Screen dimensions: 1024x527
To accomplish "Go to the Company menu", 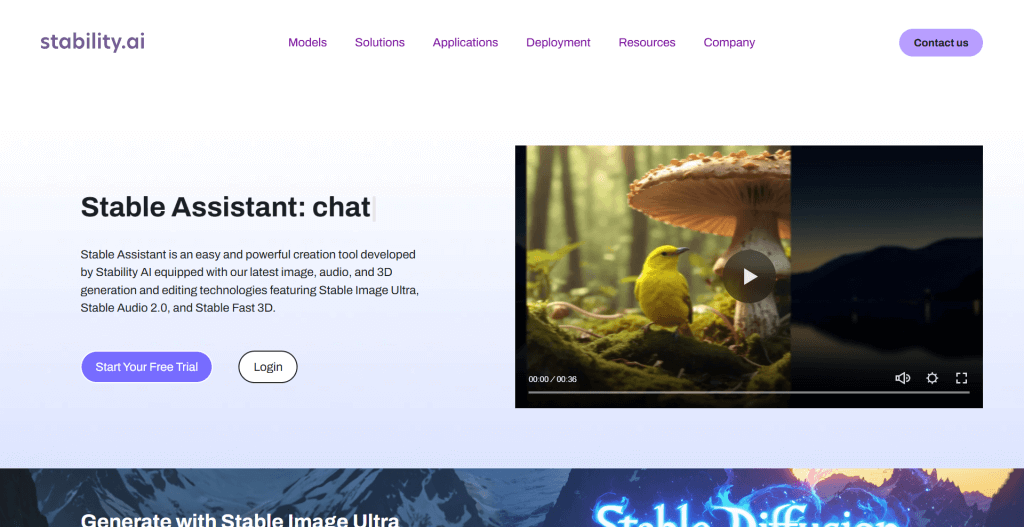I will pos(729,43).
